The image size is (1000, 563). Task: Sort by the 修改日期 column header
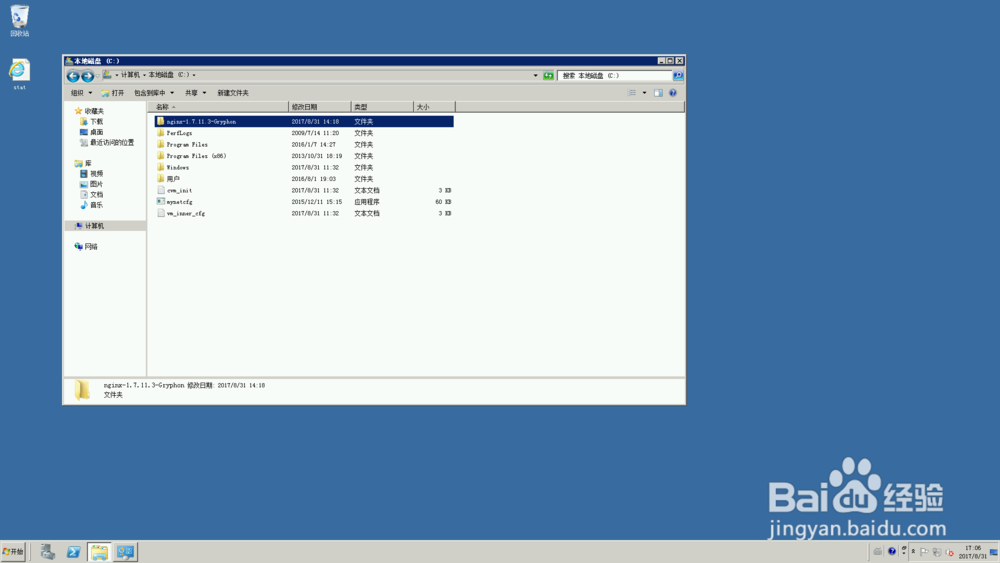pyautogui.click(x=320, y=107)
